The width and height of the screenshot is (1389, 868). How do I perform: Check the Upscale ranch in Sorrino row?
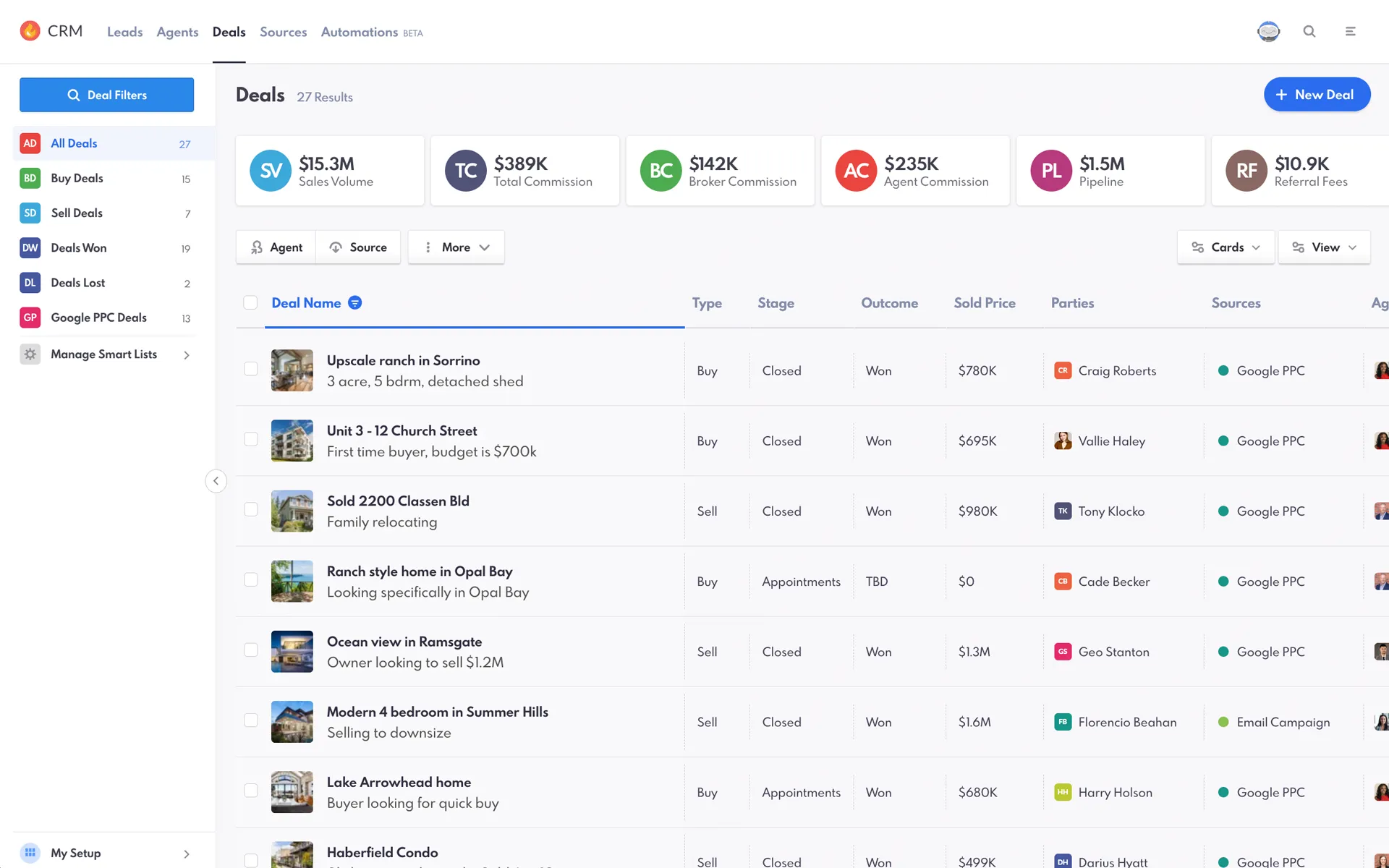coord(251,369)
